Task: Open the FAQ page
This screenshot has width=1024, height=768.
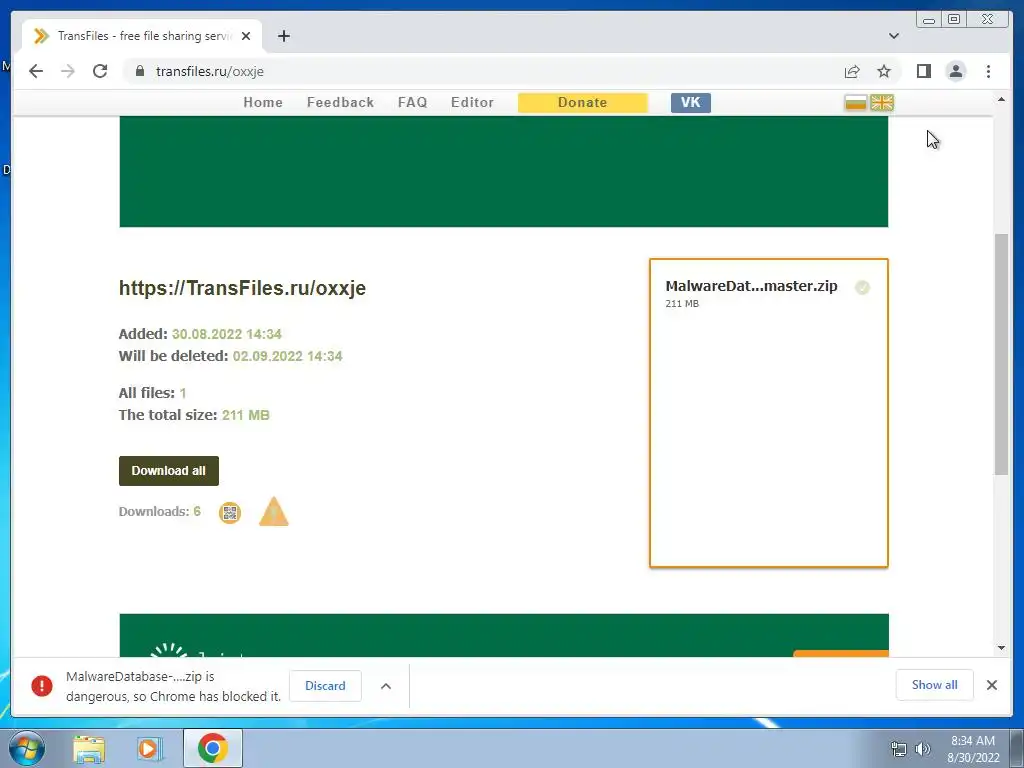Action: point(413,103)
